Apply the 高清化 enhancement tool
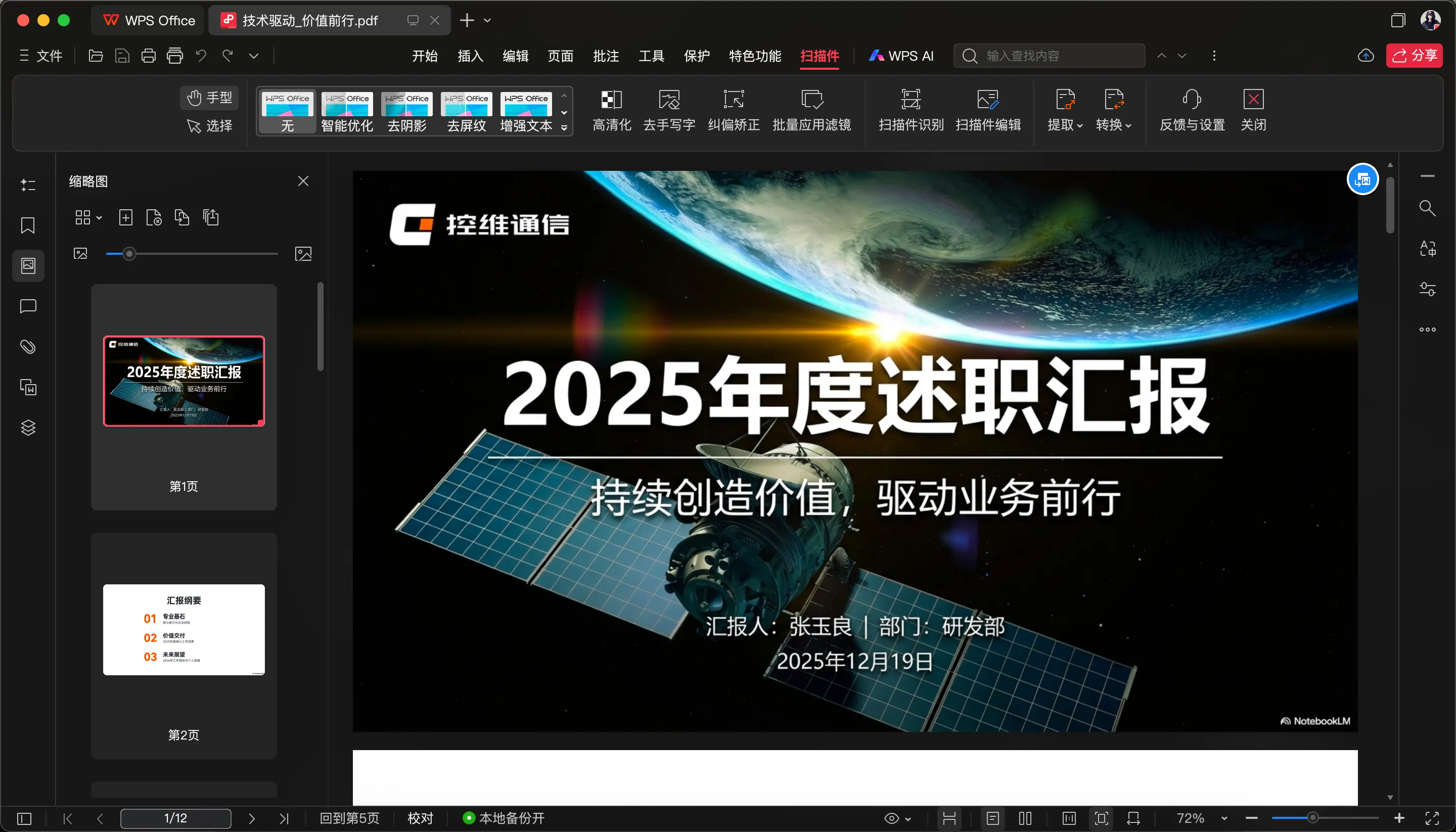 [x=611, y=111]
